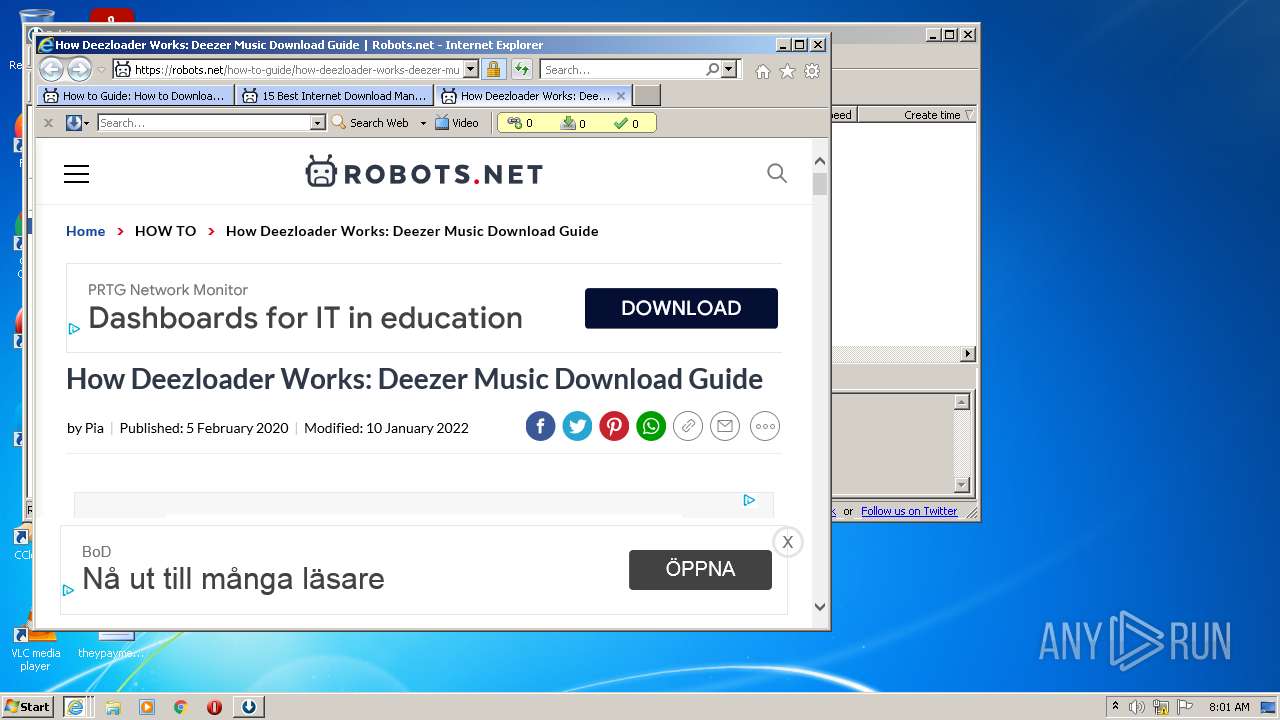Go forward with the IE forward arrow
This screenshot has height=720, width=1280.
[x=79, y=70]
